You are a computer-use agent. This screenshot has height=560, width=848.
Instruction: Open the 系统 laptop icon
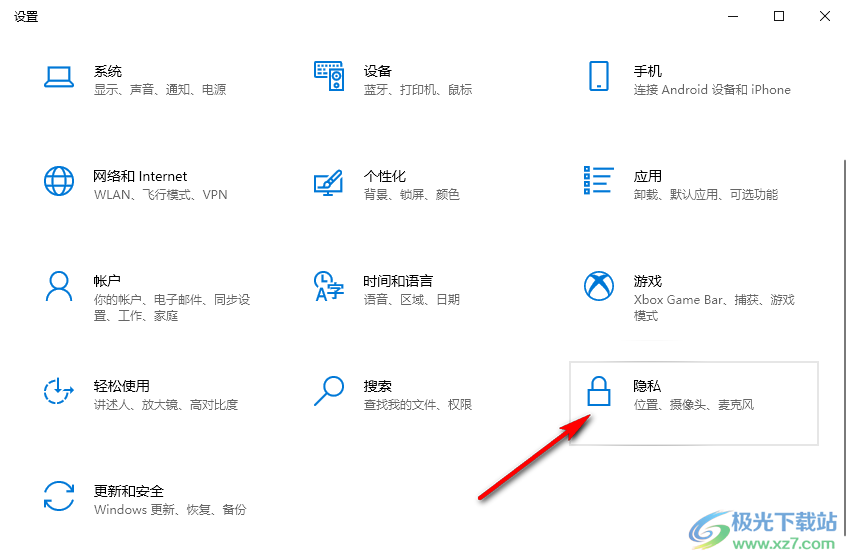59,77
